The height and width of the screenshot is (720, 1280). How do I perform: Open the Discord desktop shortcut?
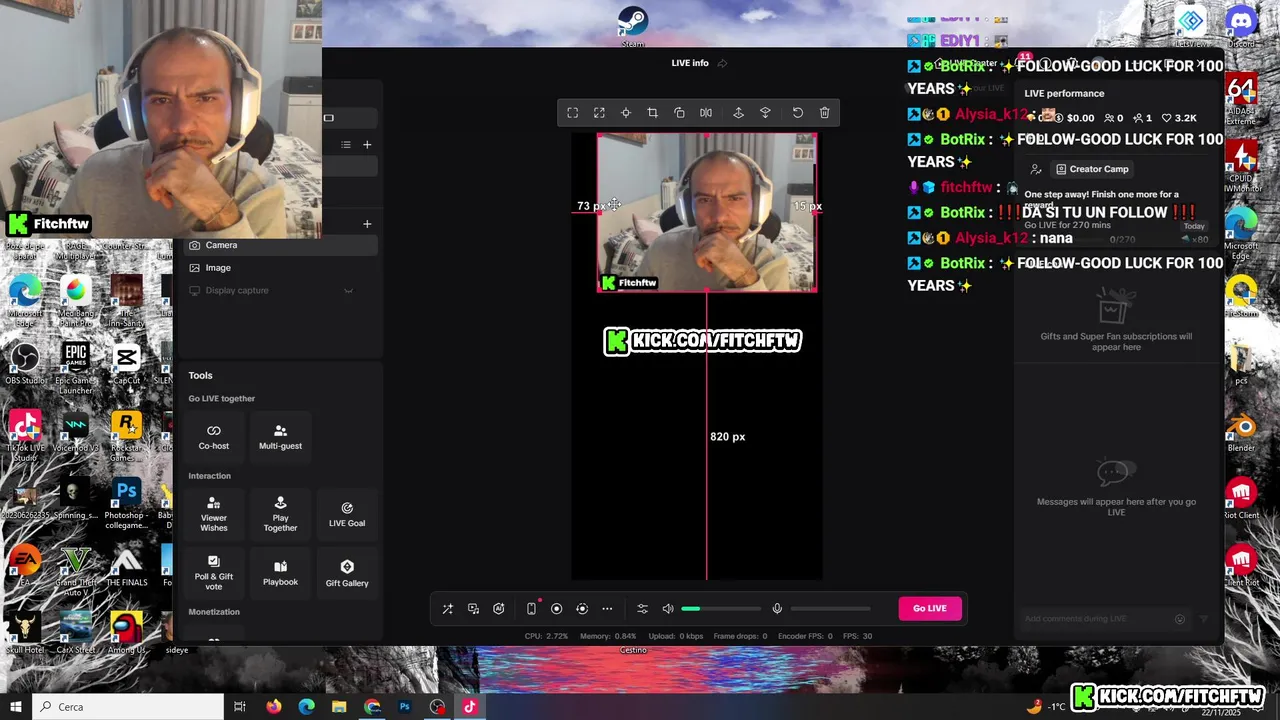tap(1241, 25)
